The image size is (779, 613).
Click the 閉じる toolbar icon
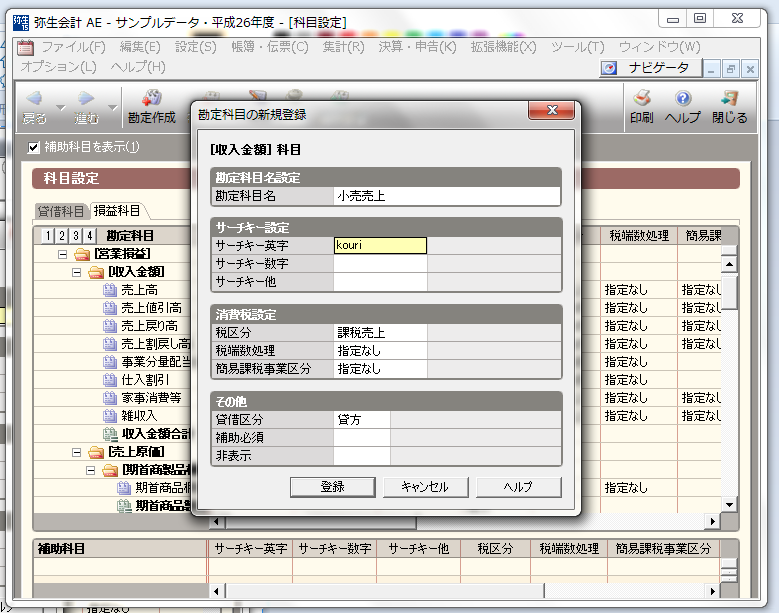(729, 99)
